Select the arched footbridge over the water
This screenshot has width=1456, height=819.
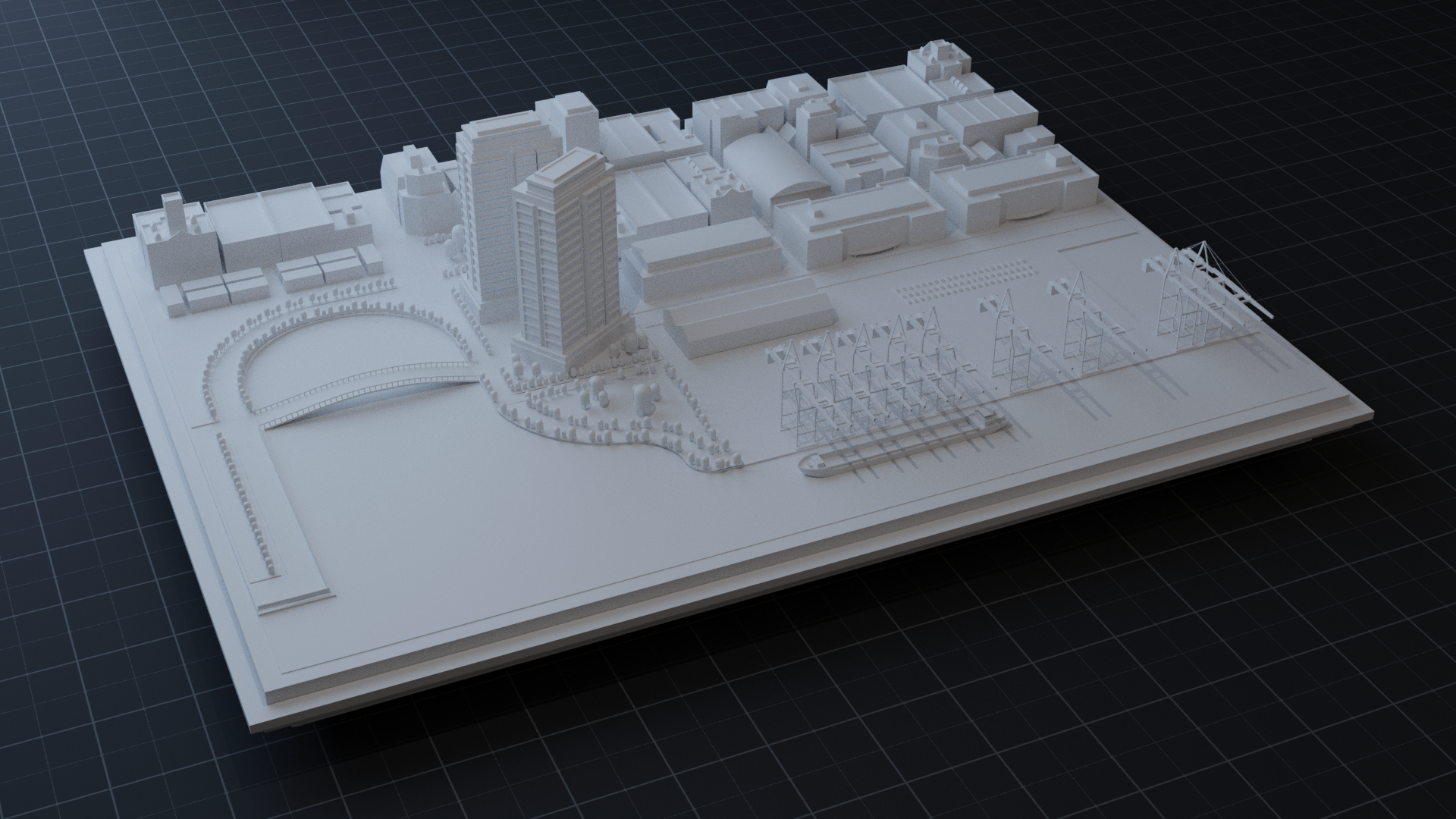369,392
